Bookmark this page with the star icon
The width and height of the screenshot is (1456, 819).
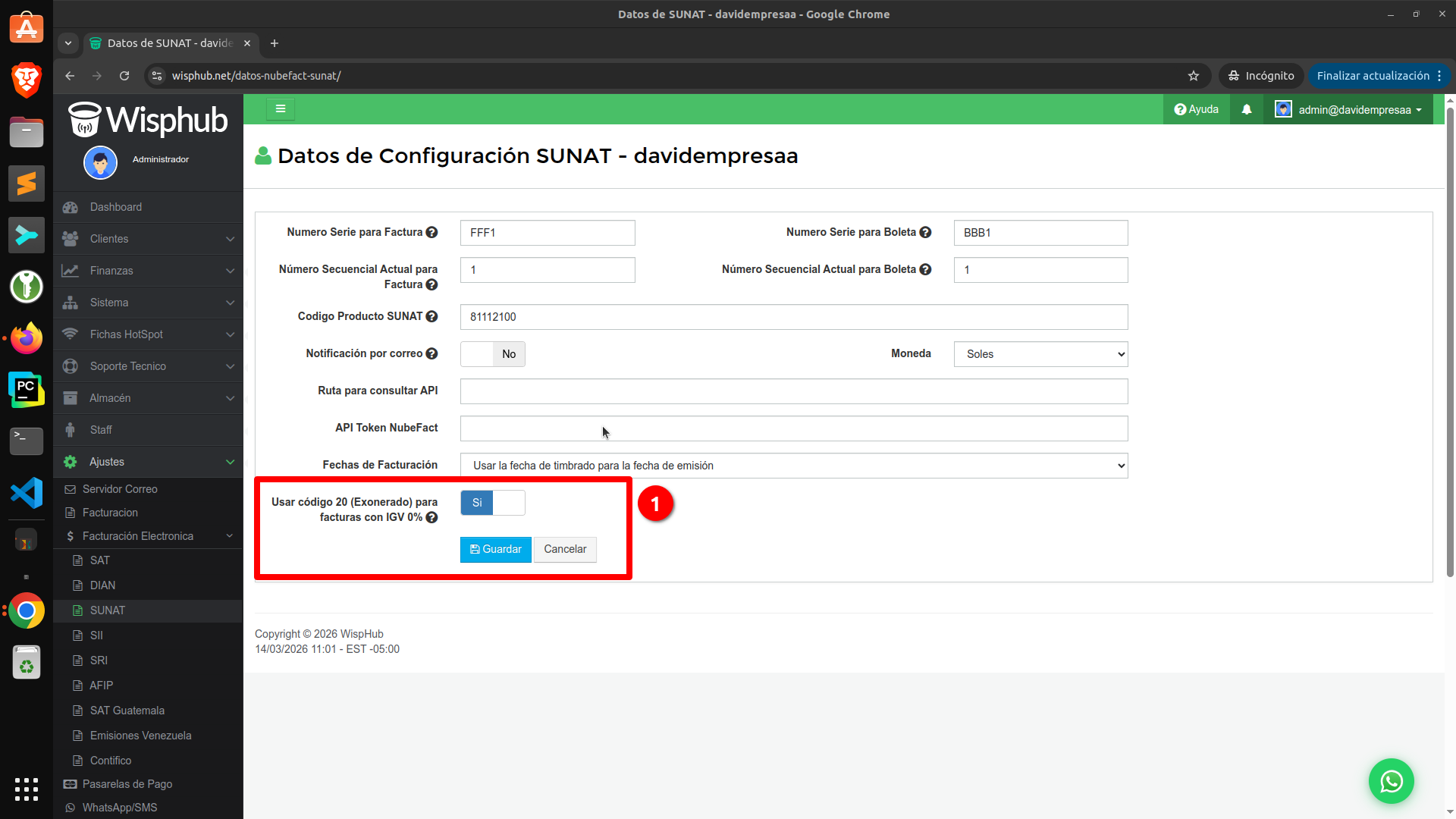[x=1194, y=76]
